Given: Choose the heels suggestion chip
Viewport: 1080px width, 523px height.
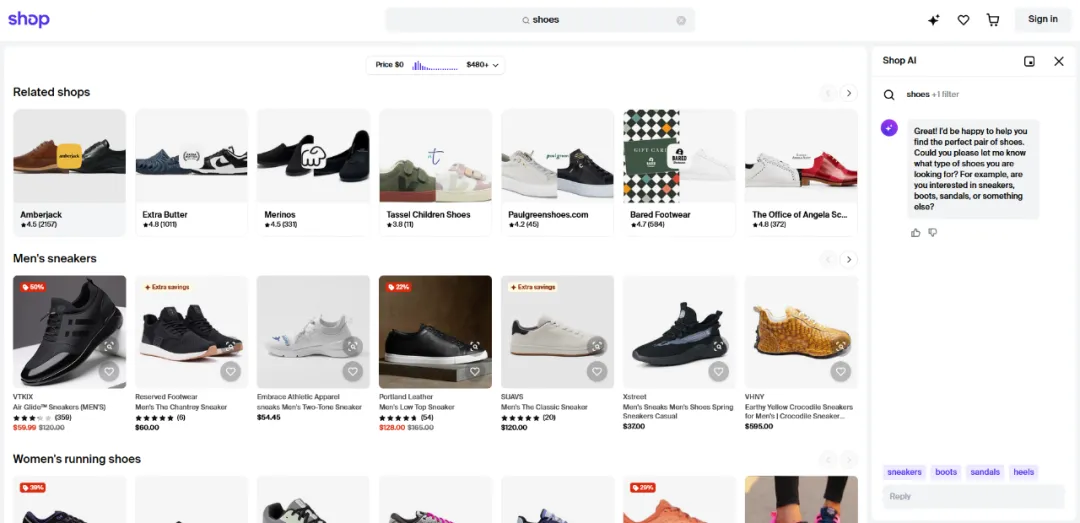Looking at the screenshot, I should [x=1024, y=472].
